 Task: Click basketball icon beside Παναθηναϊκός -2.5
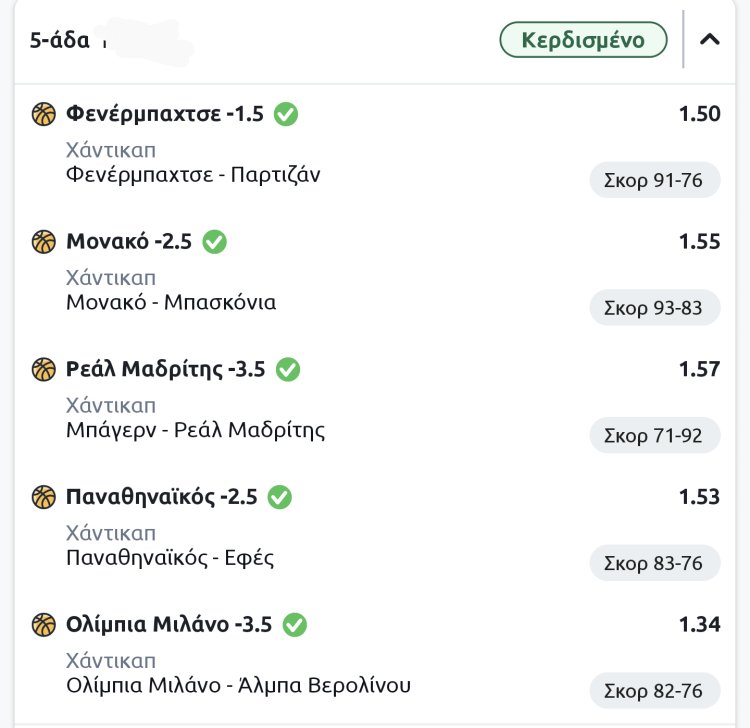(44, 497)
